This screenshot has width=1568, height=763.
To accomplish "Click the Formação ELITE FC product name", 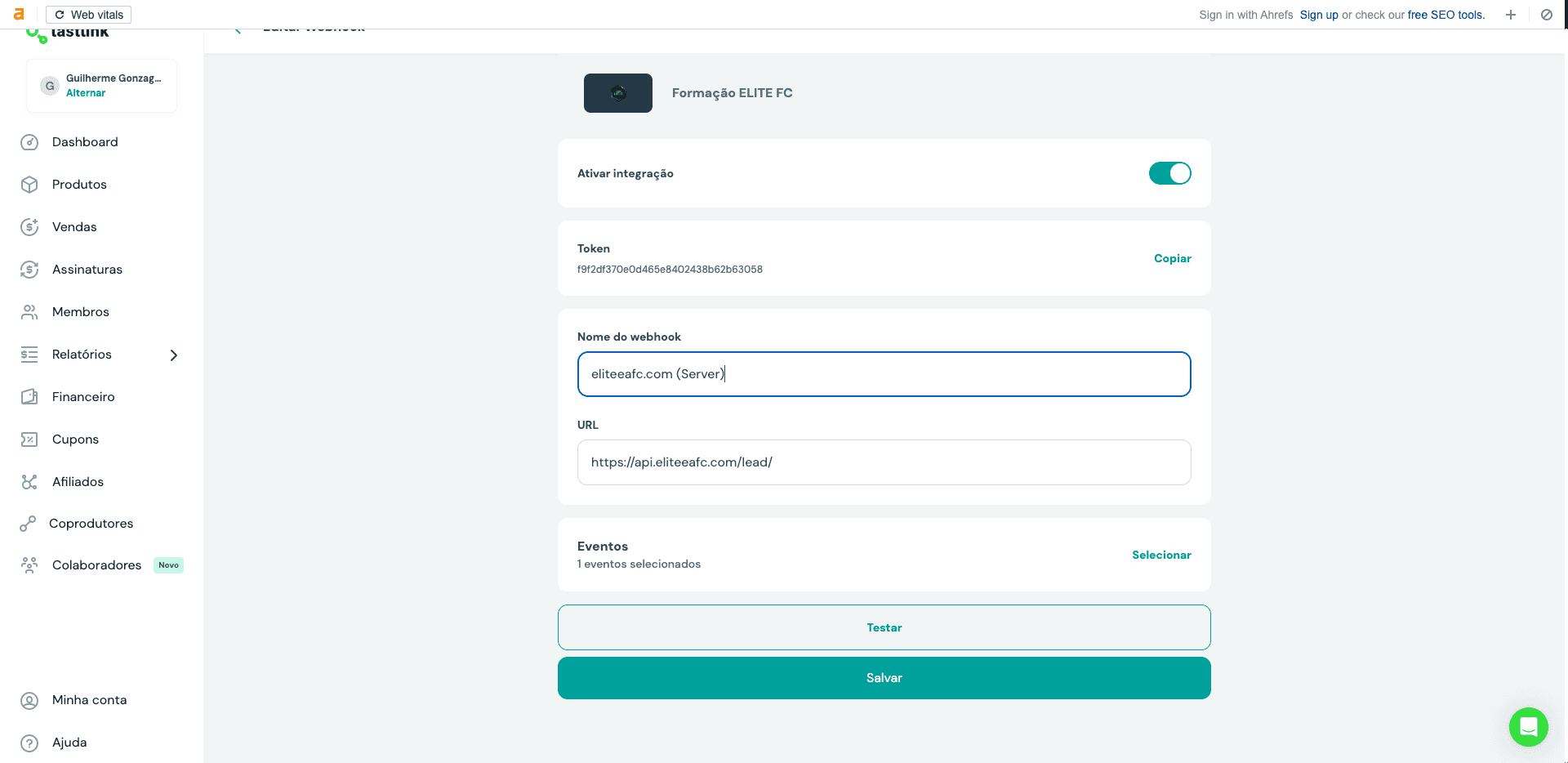I will tap(732, 93).
